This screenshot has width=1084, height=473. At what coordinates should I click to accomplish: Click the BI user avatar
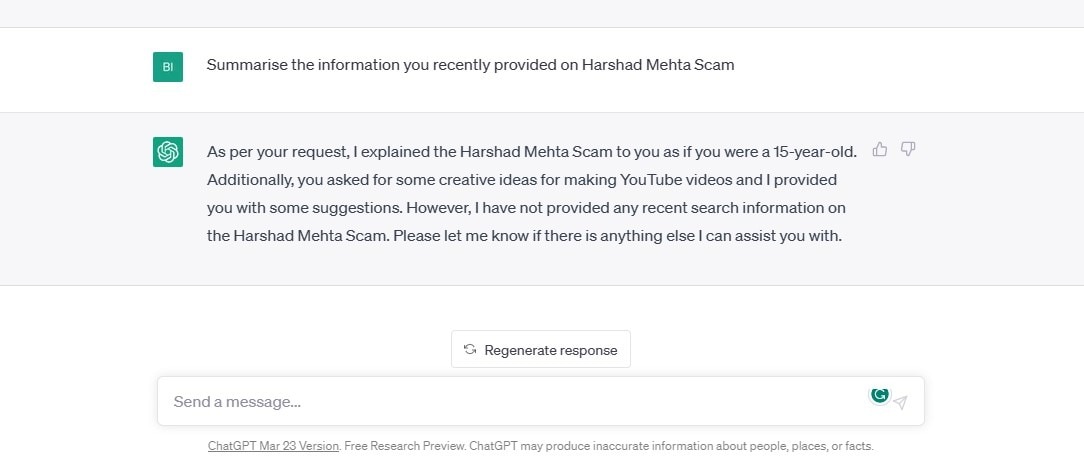(168, 67)
